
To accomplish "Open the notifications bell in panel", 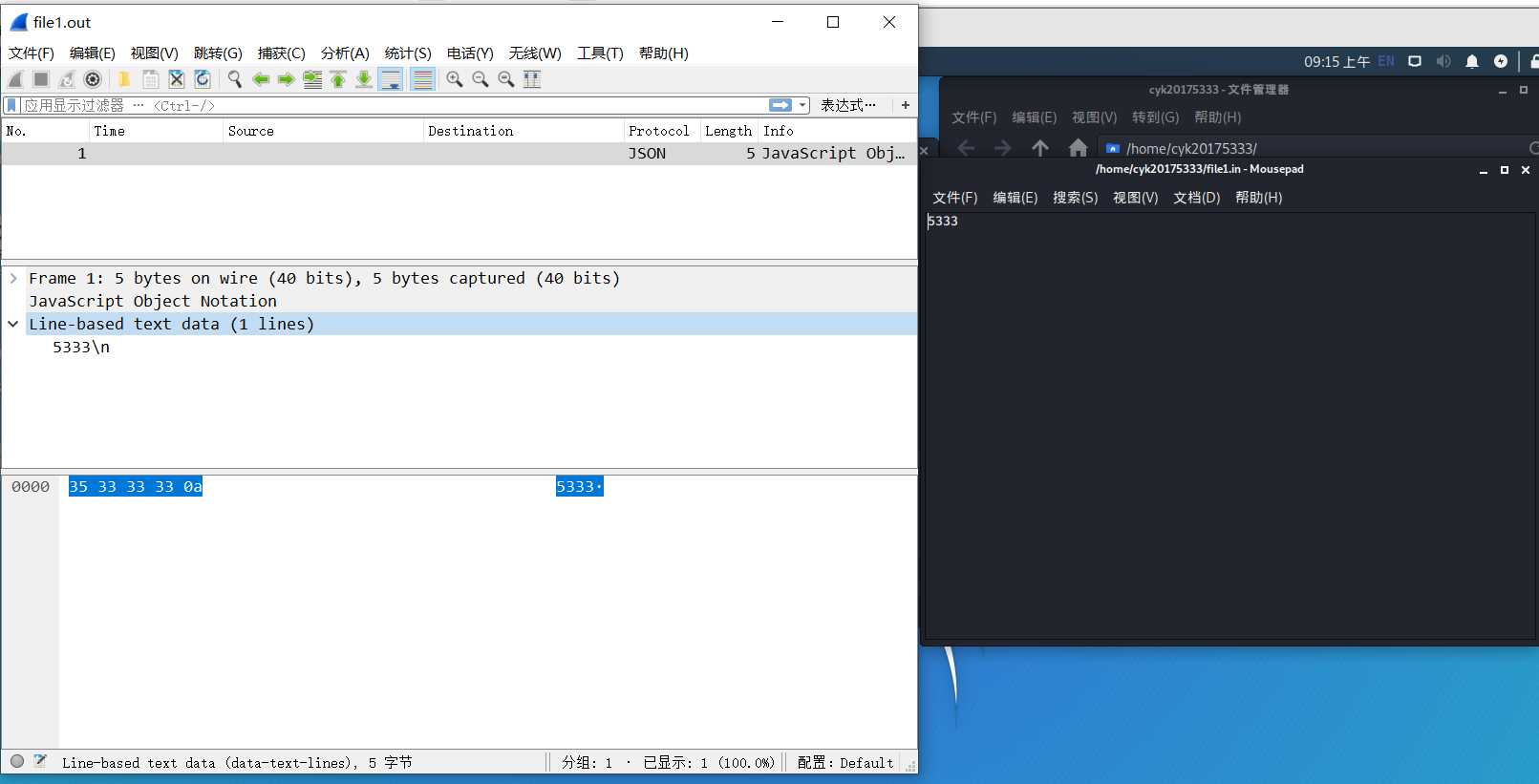I will [1472, 61].
